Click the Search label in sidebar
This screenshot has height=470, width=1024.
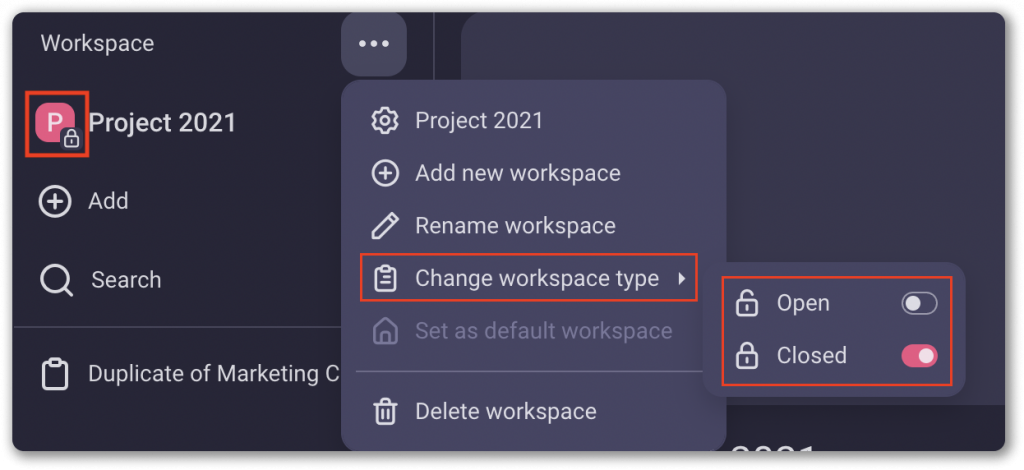tap(126, 280)
